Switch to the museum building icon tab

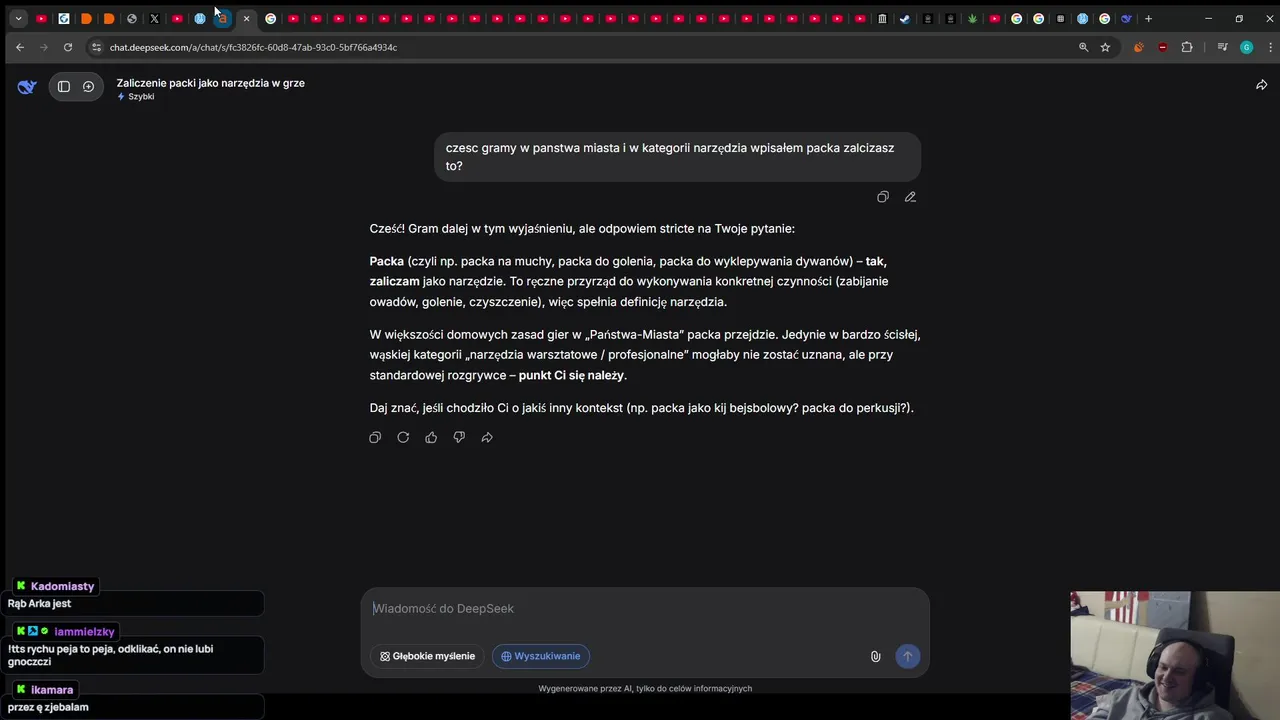point(882,18)
